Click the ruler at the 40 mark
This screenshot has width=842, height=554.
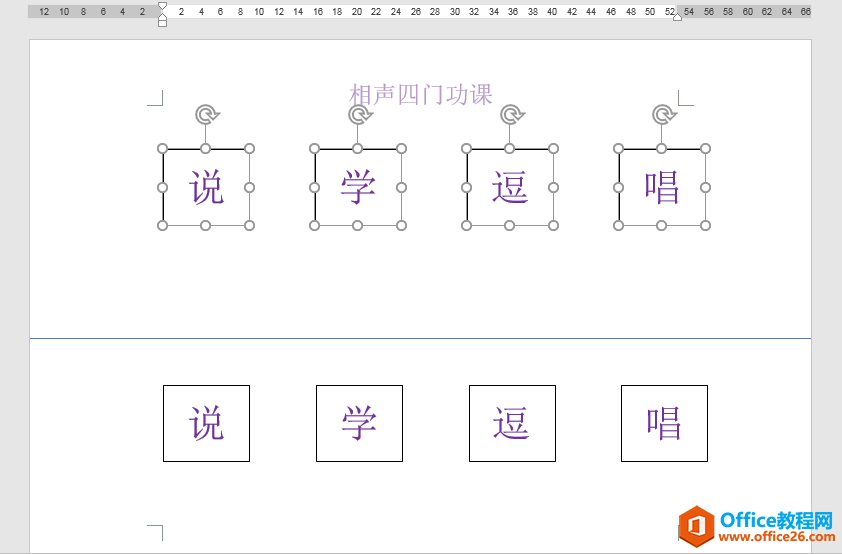click(x=552, y=11)
